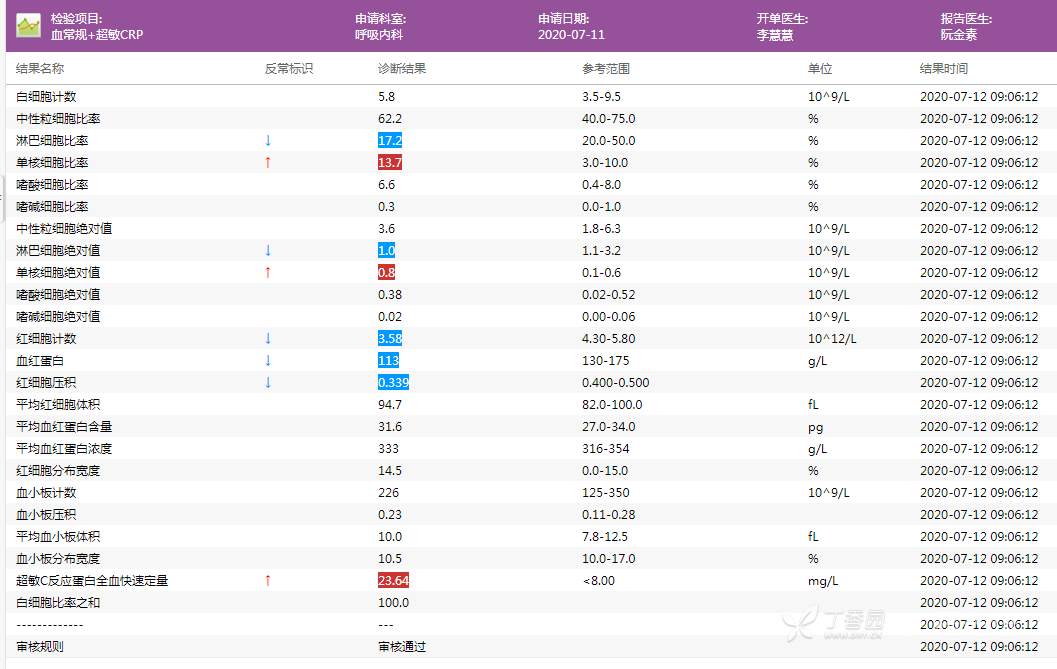This screenshot has width=1057, height=669.
Task: Click the red up arrow for 超敏C反应蛋白
Action: [268, 581]
